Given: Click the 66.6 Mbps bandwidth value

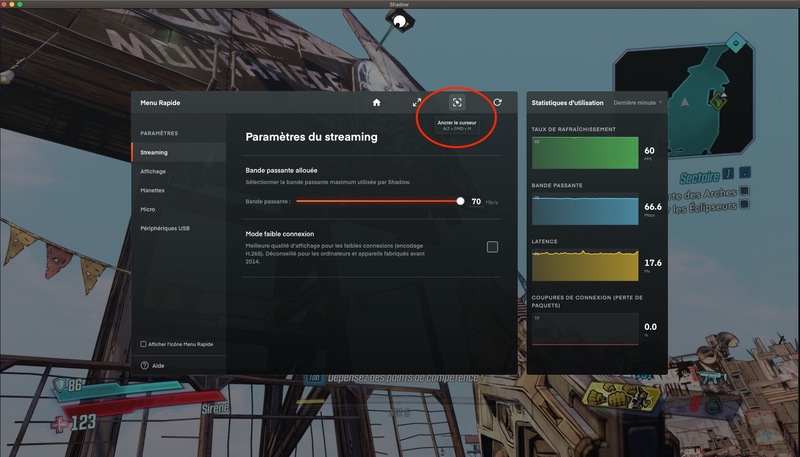Looking at the screenshot, I should point(653,207).
